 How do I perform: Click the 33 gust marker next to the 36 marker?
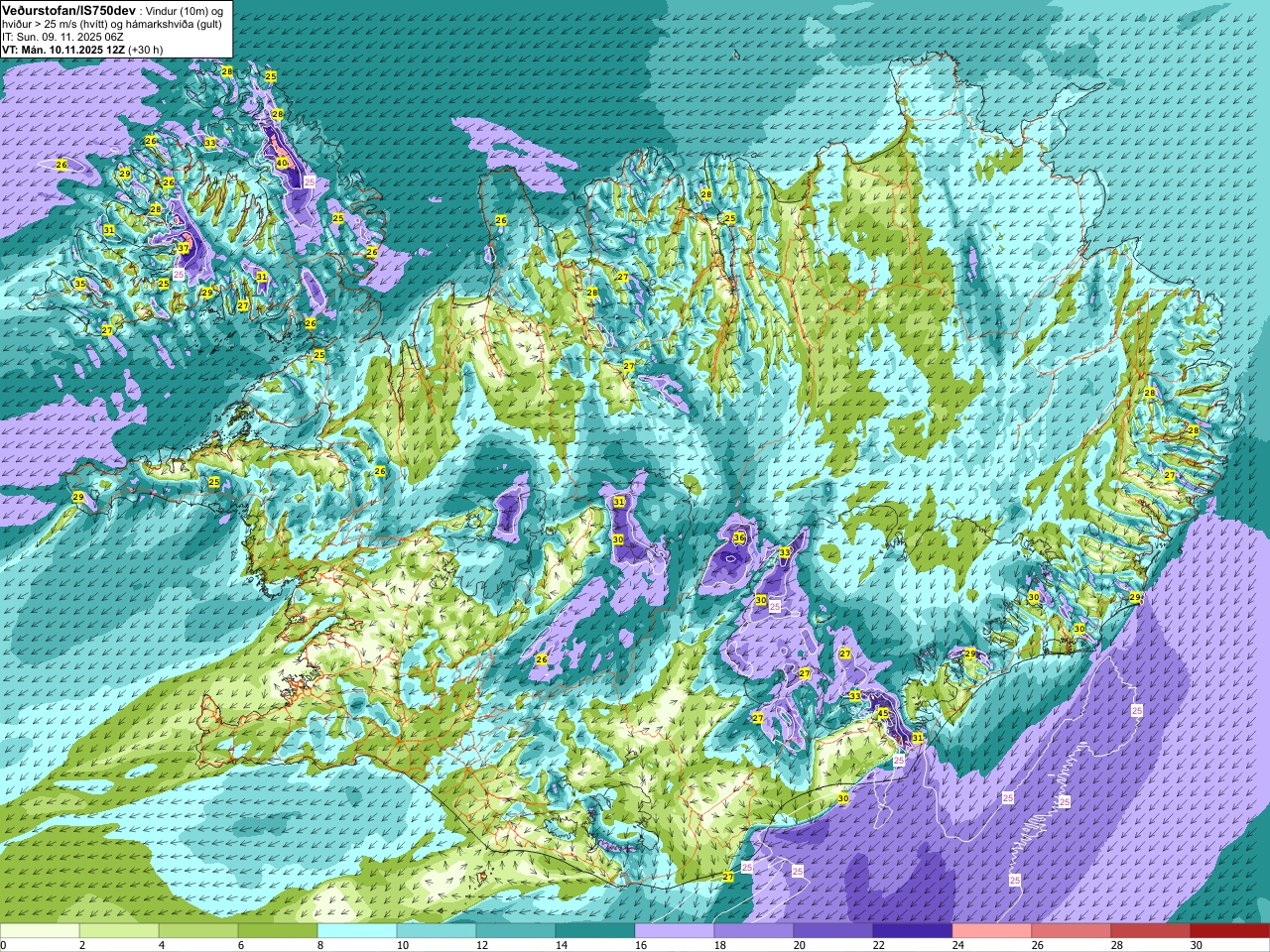[x=785, y=552]
